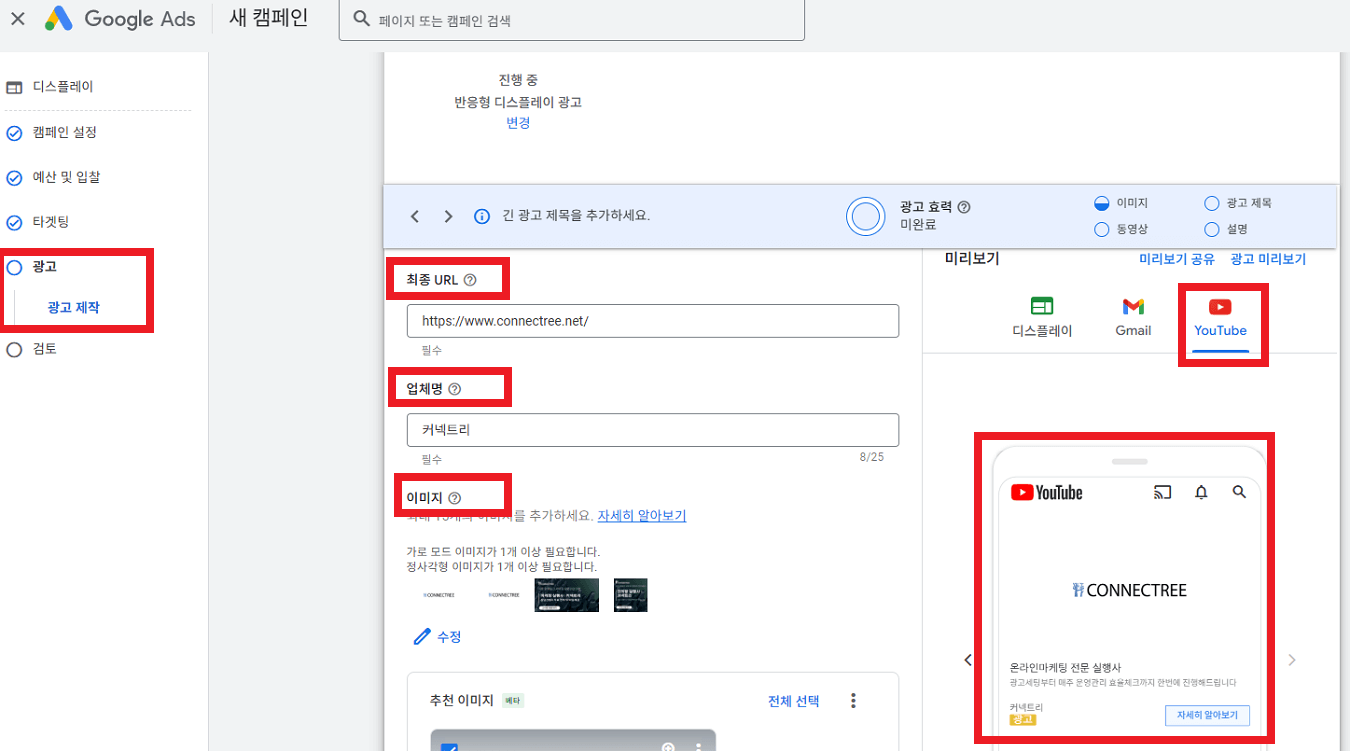Click the cast icon in YouTube preview
The height and width of the screenshot is (751, 1350).
pos(1162,492)
